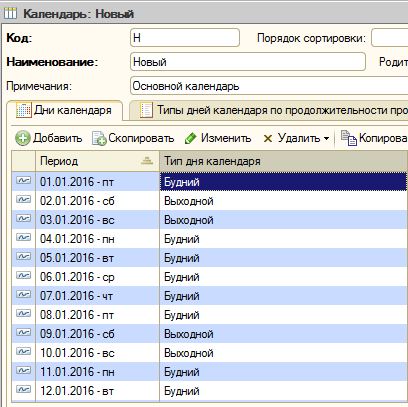Select the cell 03.01.2016 - вс

pos(97,220)
